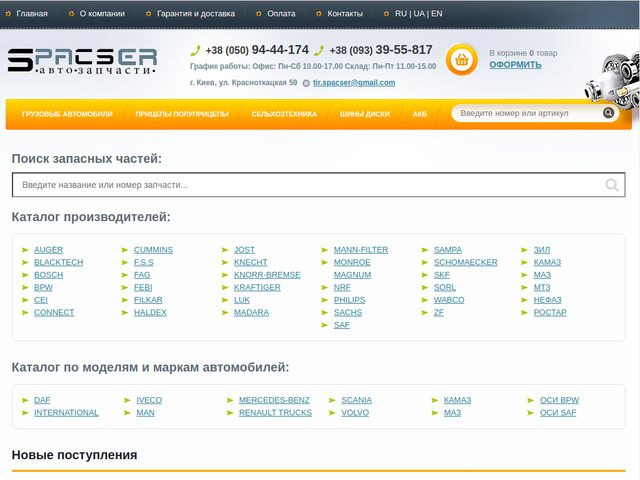Screen dimensions: 640x480
Task: Click the tir.spacser@gmail.com email link
Action: point(354,83)
